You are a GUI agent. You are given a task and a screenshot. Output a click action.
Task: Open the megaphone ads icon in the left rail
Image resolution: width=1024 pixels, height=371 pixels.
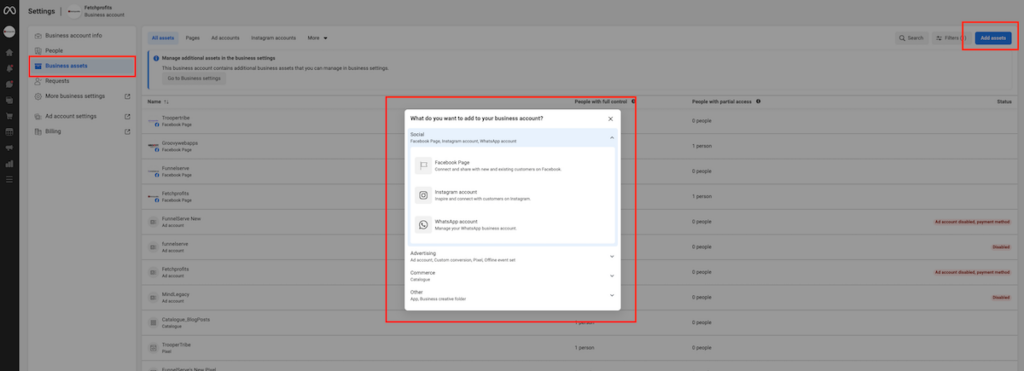click(x=9, y=148)
